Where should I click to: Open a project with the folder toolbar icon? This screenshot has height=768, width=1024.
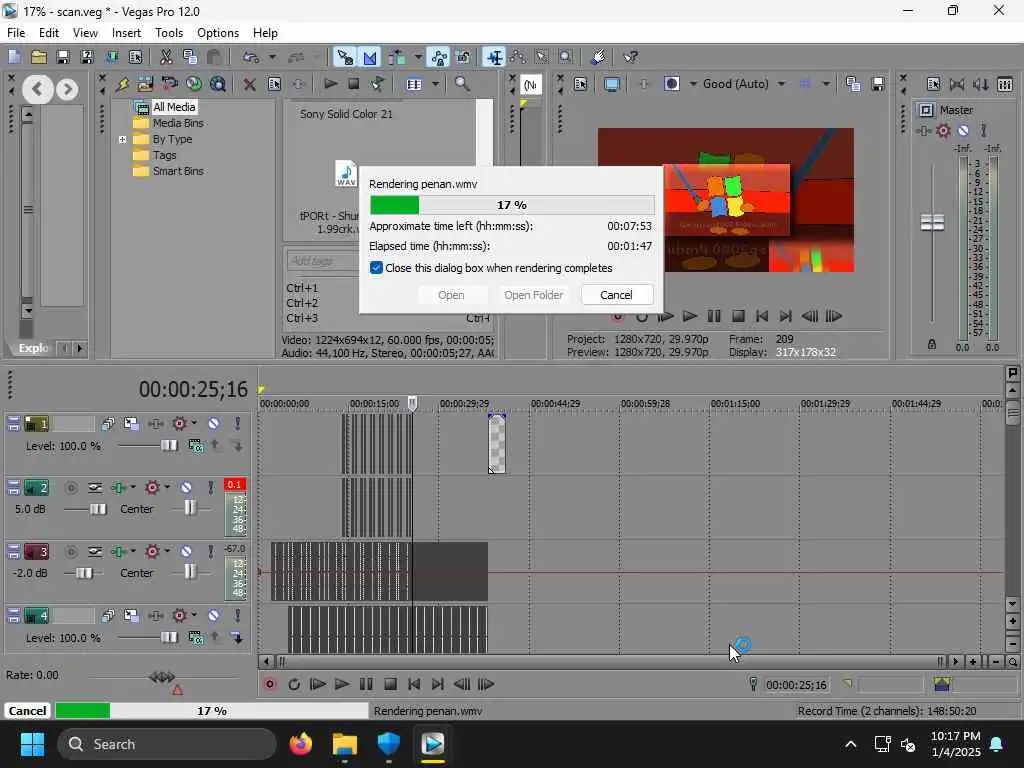coord(39,57)
